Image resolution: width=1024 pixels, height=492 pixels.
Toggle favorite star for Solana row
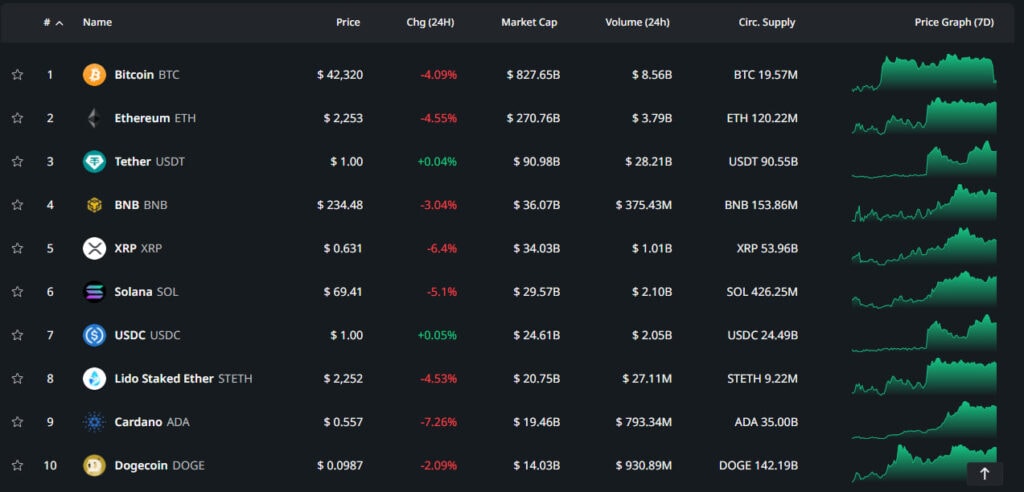tap(17, 292)
